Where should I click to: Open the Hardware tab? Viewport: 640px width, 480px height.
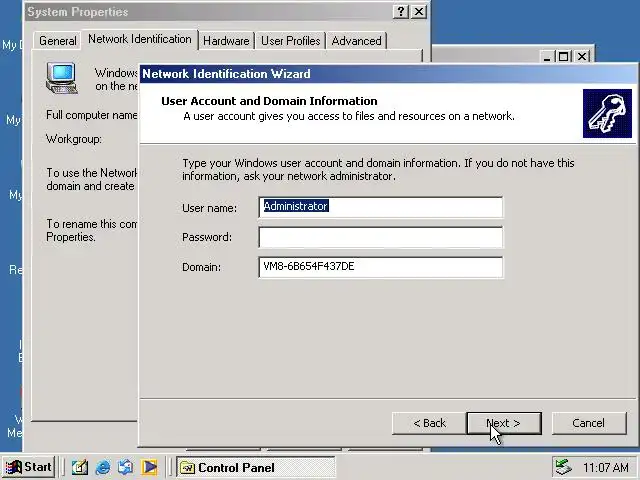[x=226, y=41]
